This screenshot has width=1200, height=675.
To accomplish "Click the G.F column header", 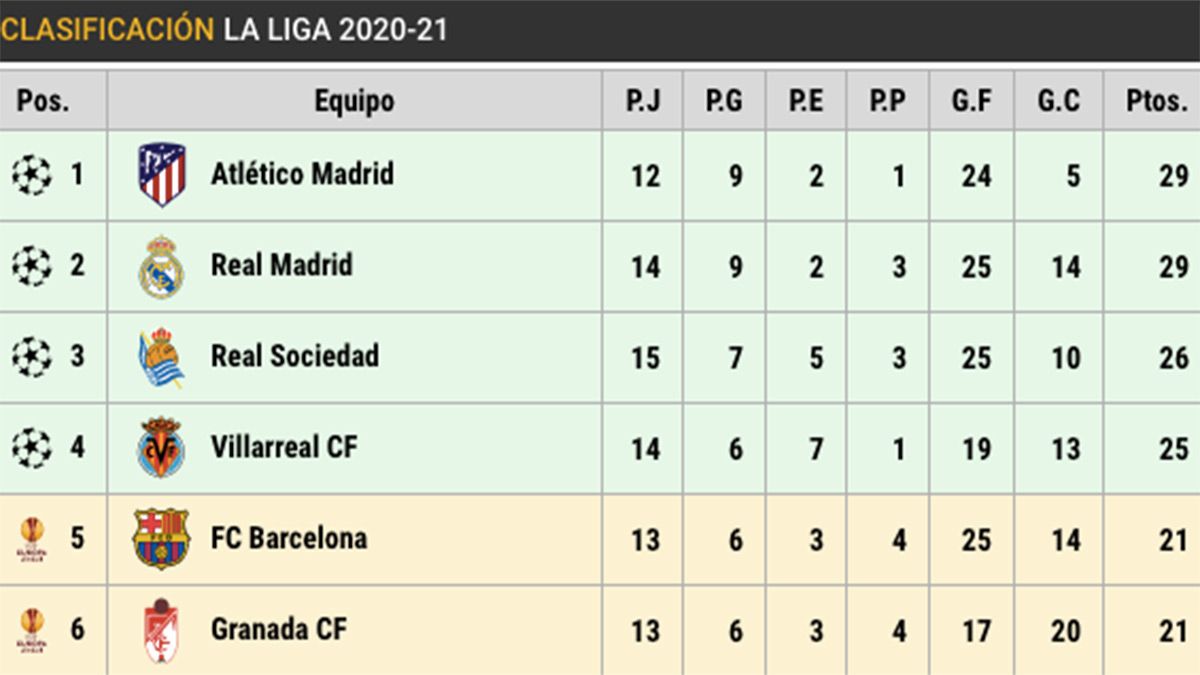I will tap(971, 100).
